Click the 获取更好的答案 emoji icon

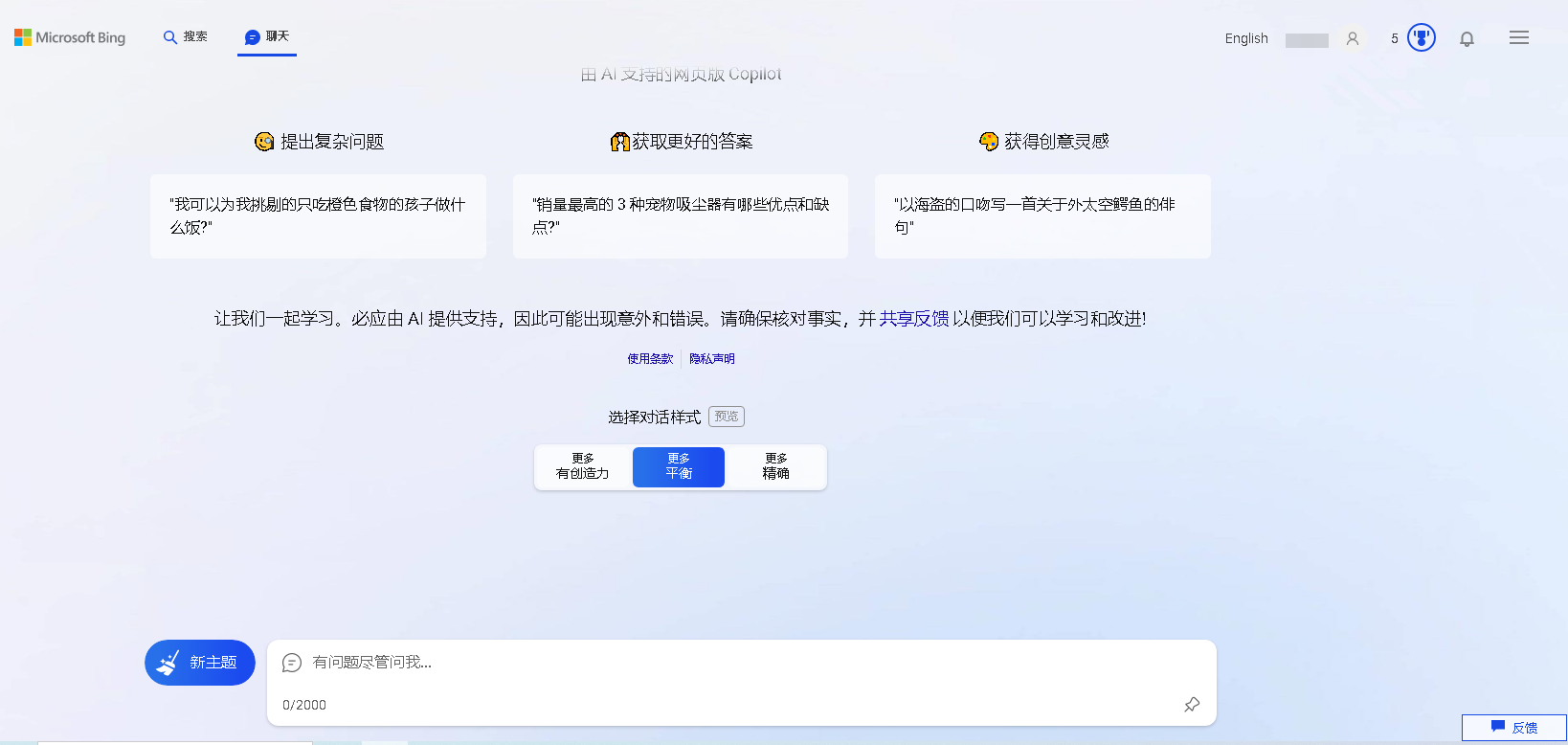pyautogui.click(x=620, y=142)
